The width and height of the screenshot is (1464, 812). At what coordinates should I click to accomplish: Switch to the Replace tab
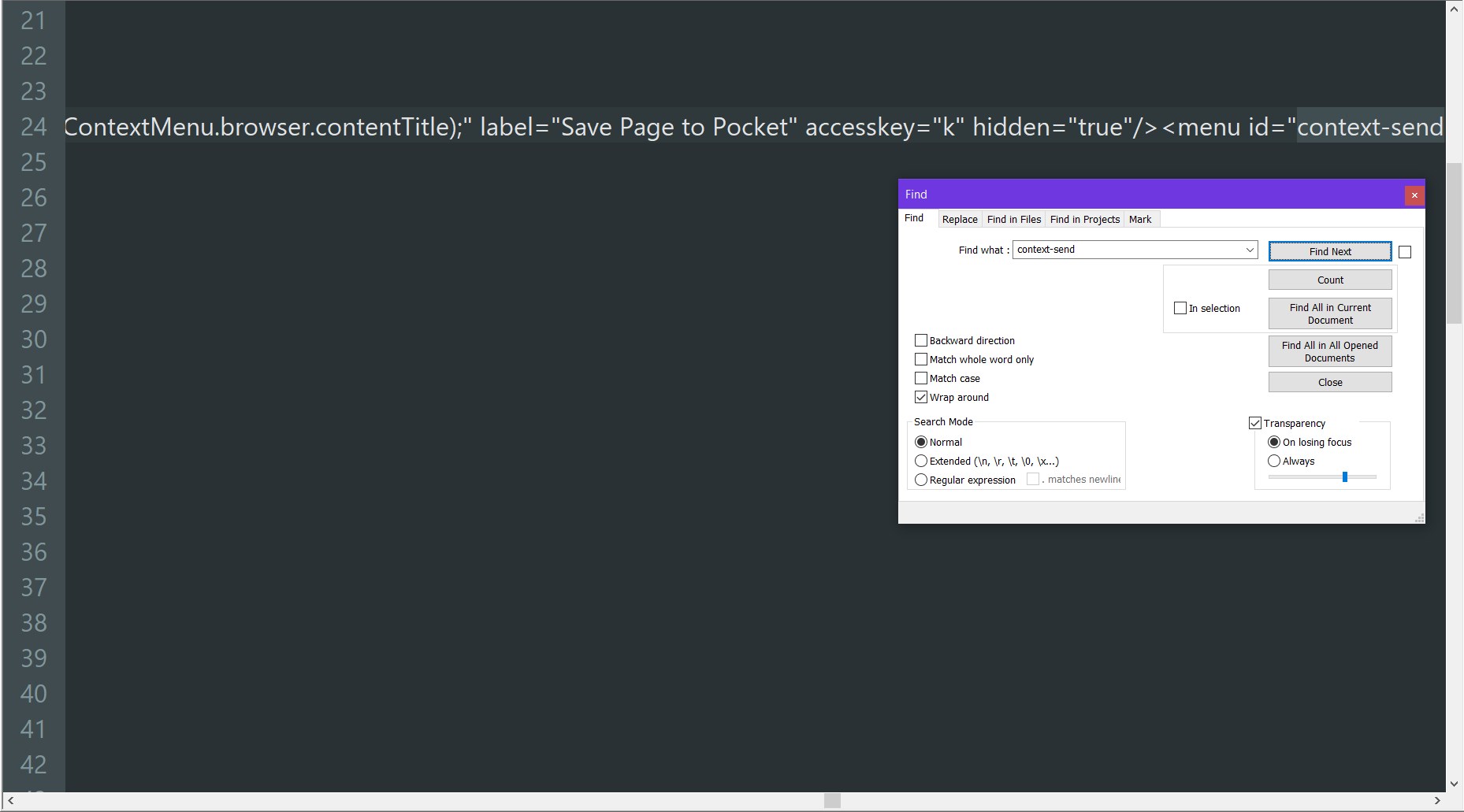960,219
